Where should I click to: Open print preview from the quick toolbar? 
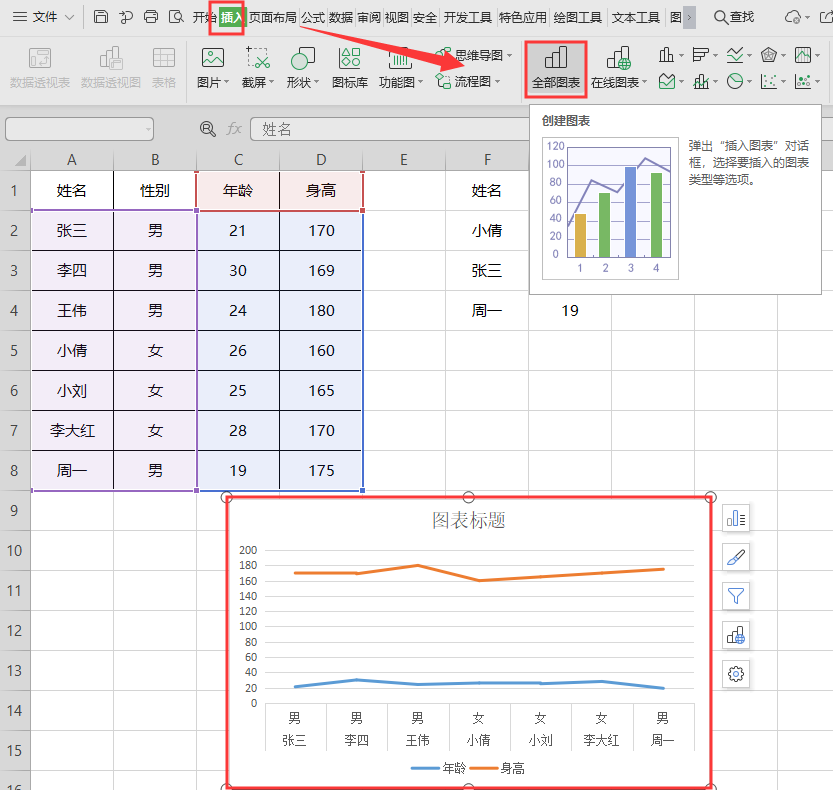pyautogui.click(x=176, y=17)
